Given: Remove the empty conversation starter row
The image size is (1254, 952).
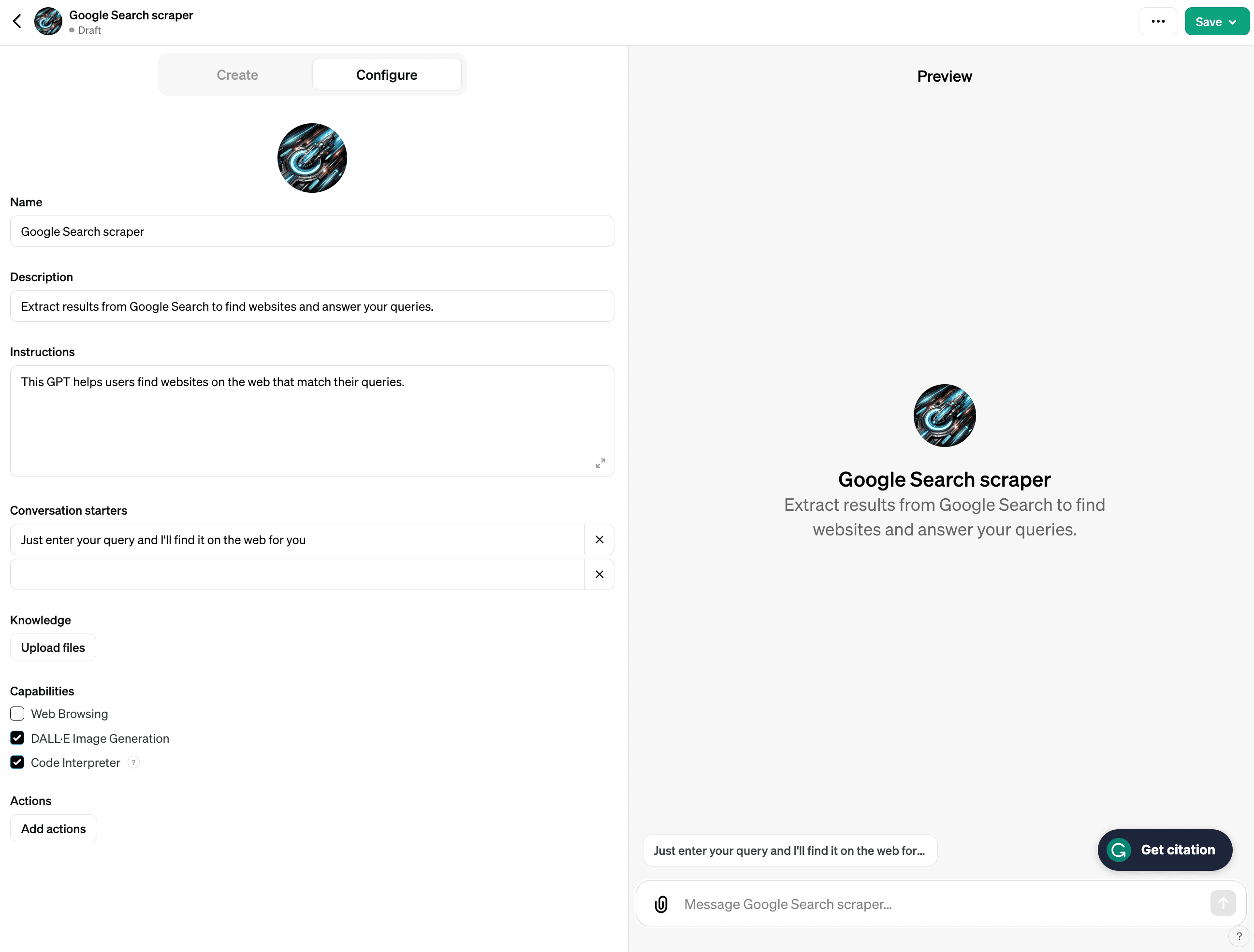Looking at the screenshot, I should pos(599,574).
